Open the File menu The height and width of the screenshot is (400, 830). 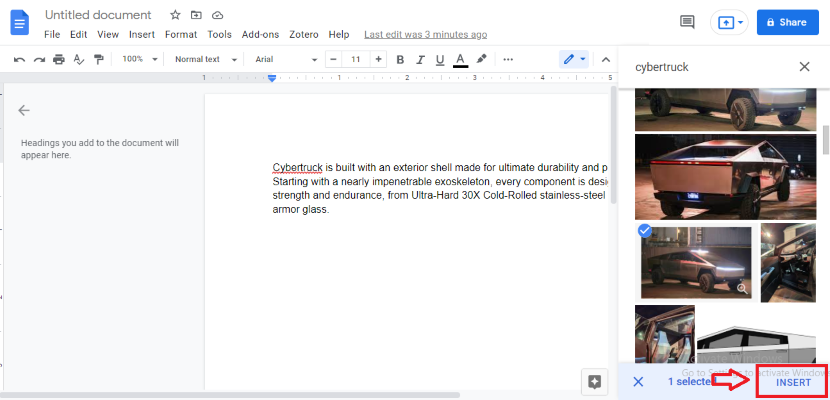[x=52, y=34]
